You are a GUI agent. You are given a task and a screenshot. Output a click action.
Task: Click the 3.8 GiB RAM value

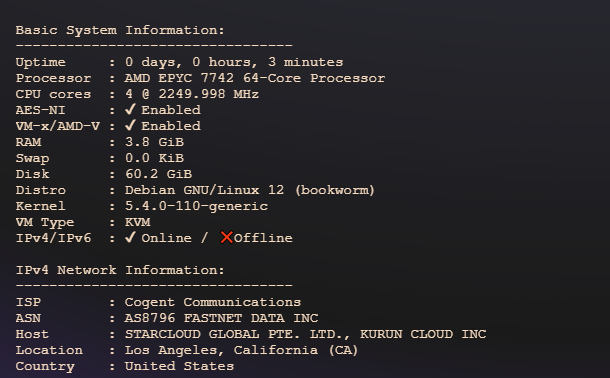click(x=154, y=142)
